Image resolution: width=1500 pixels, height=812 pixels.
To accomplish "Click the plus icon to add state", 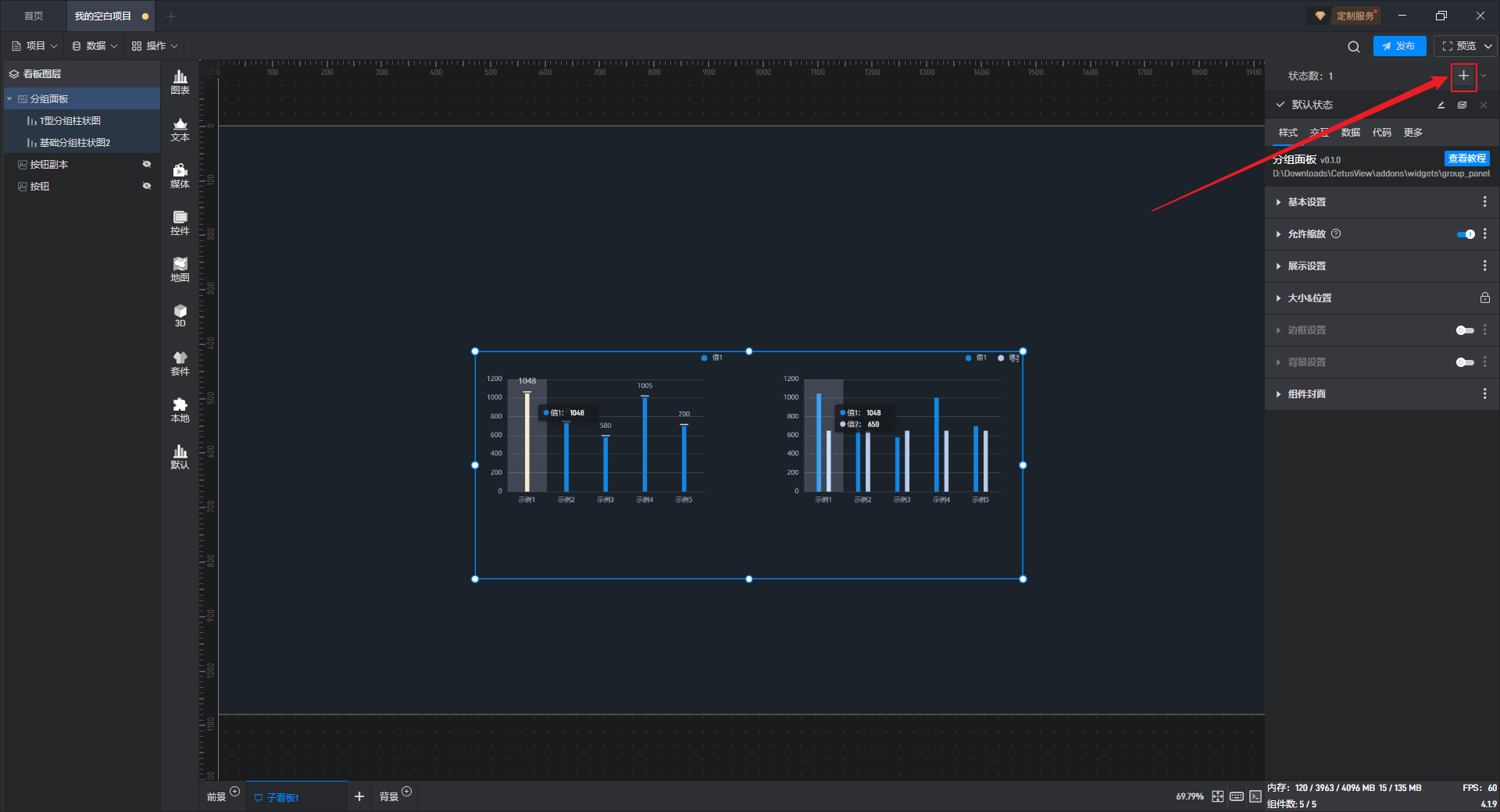I will (1463, 76).
